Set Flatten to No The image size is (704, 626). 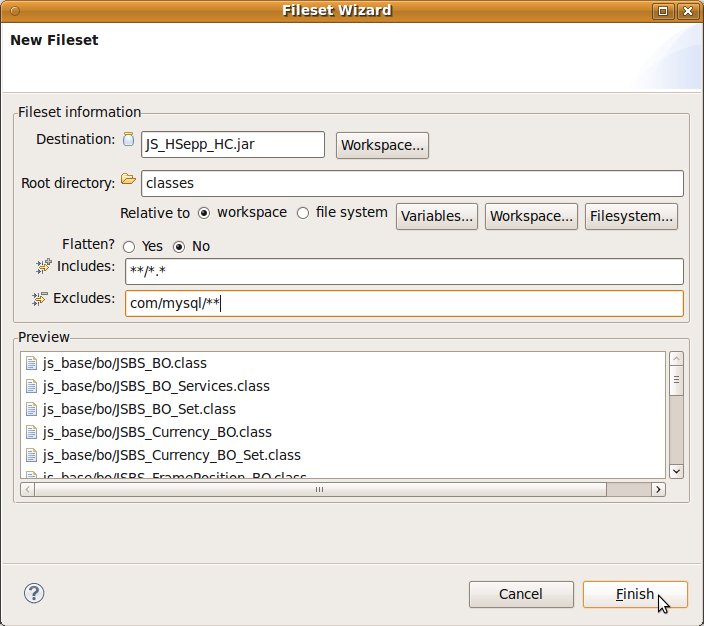point(180,246)
